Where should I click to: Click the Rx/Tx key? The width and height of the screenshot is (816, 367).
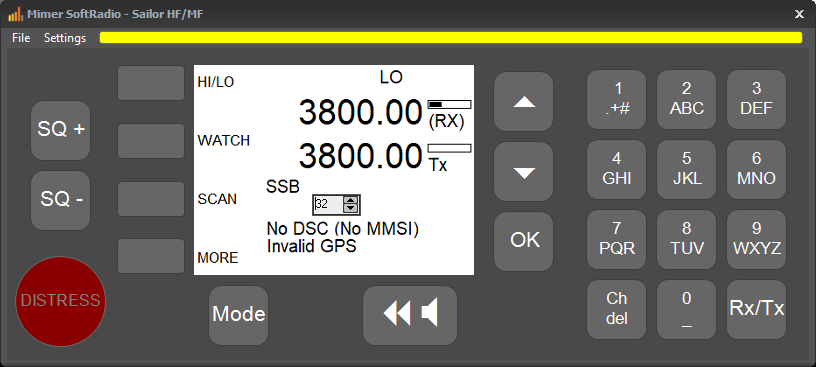click(x=757, y=310)
